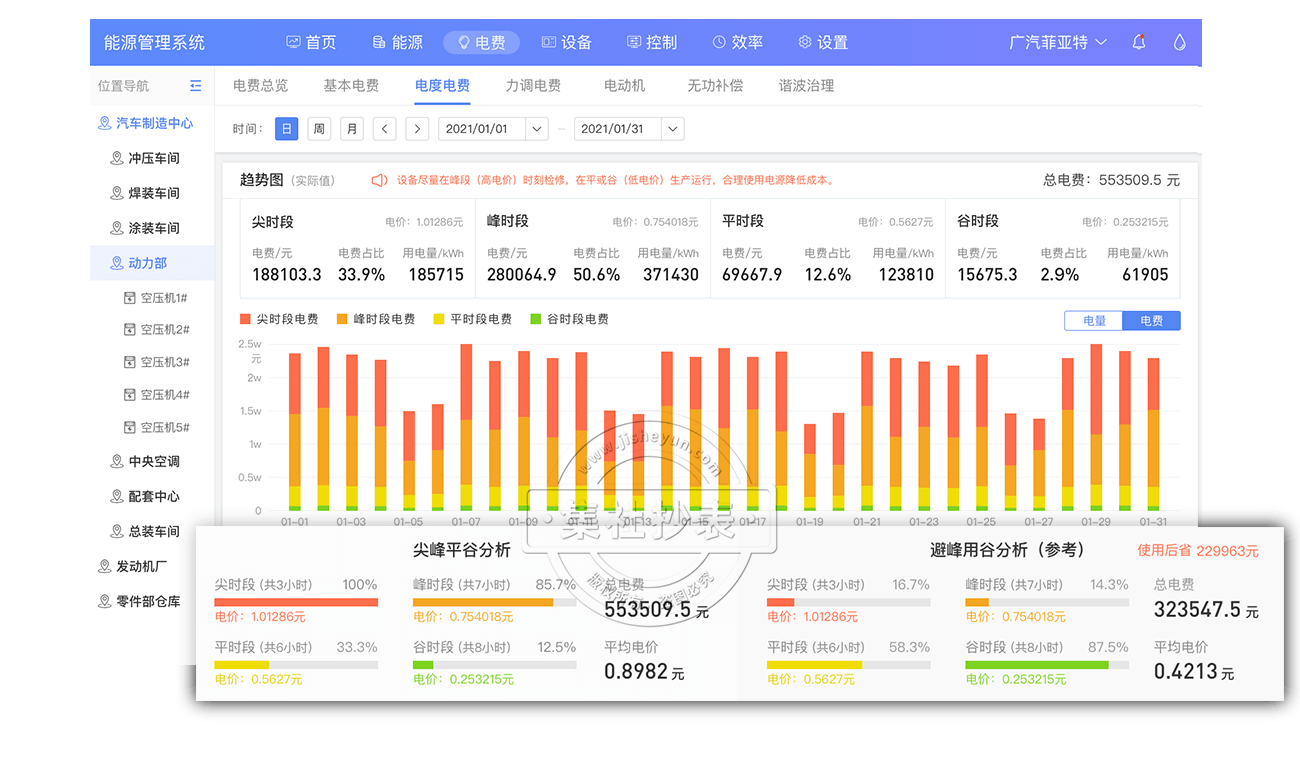Select the 日 time granularity button
Image resolution: width=1300 pixels, height=759 pixels.
287,129
